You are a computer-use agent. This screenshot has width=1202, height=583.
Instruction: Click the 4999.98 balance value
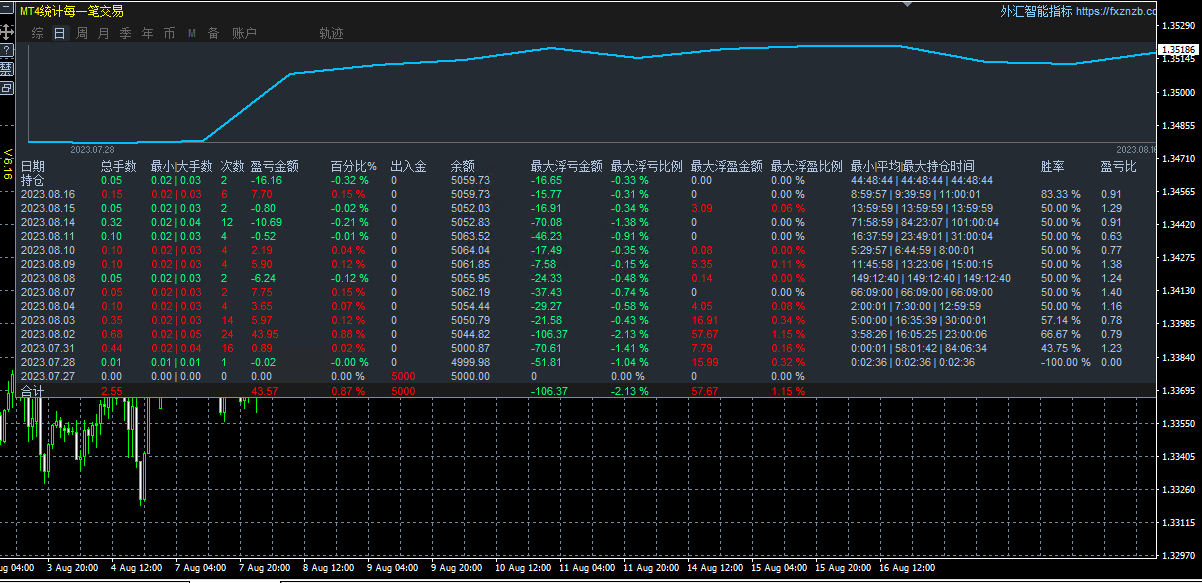click(x=470, y=362)
